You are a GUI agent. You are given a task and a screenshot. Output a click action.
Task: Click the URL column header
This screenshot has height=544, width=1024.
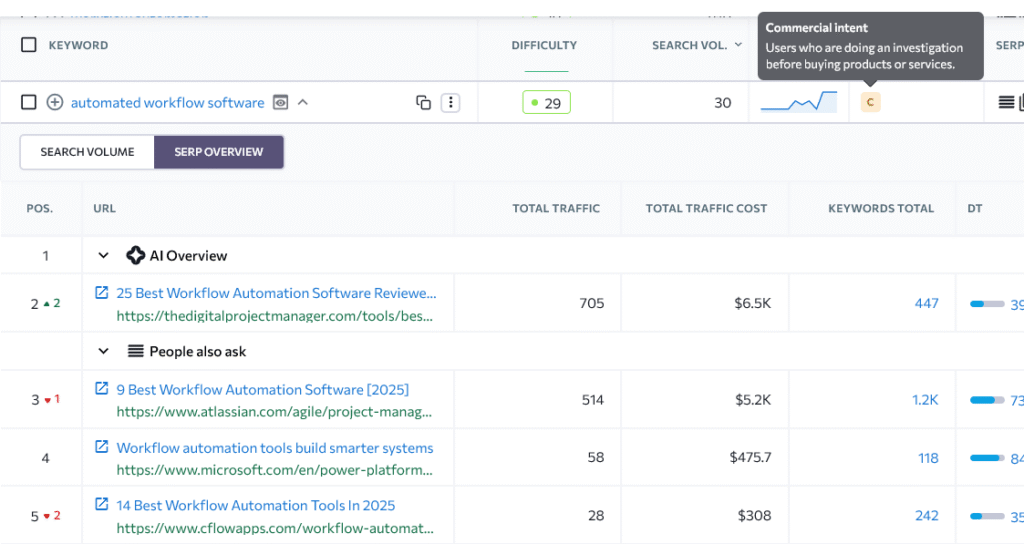[104, 208]
